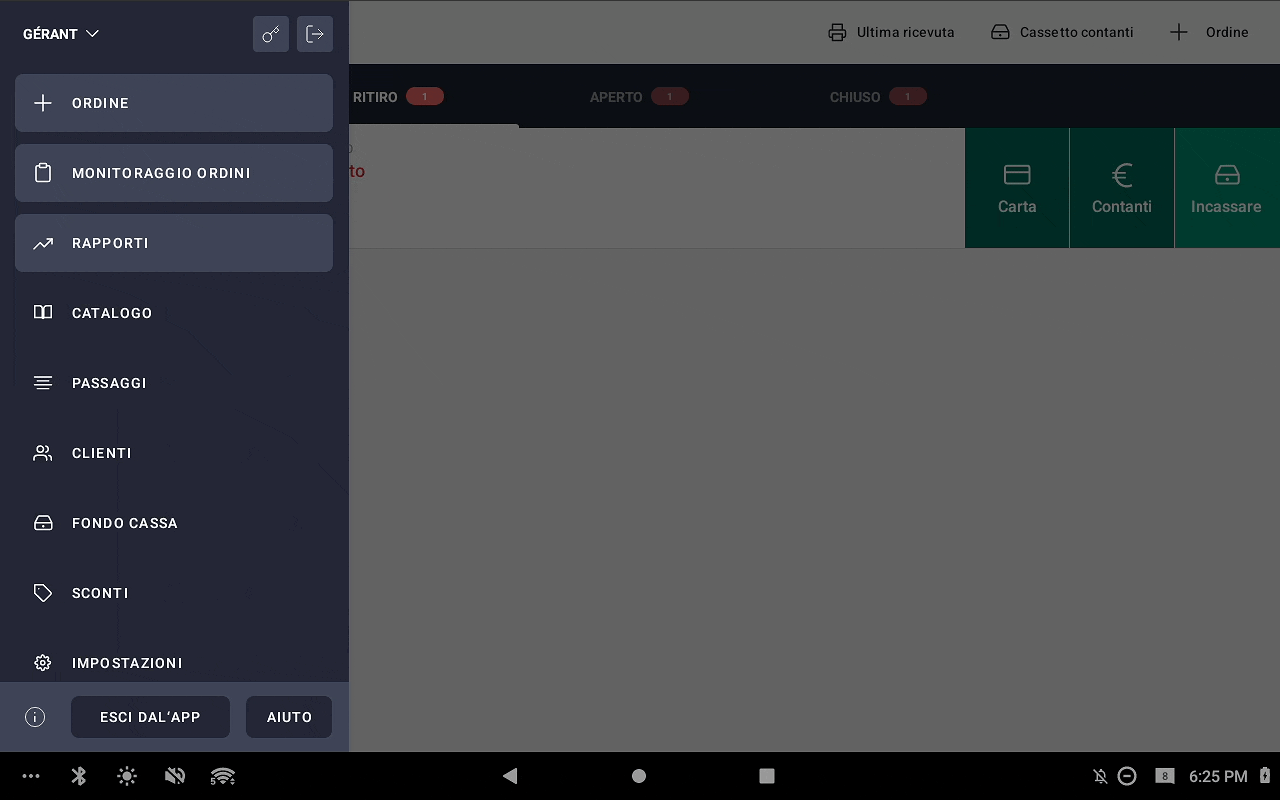This screenshot has width=1280, height=800.
Task: Click the info circle icon
Action: pyautogui.click(x=35, y=717)
